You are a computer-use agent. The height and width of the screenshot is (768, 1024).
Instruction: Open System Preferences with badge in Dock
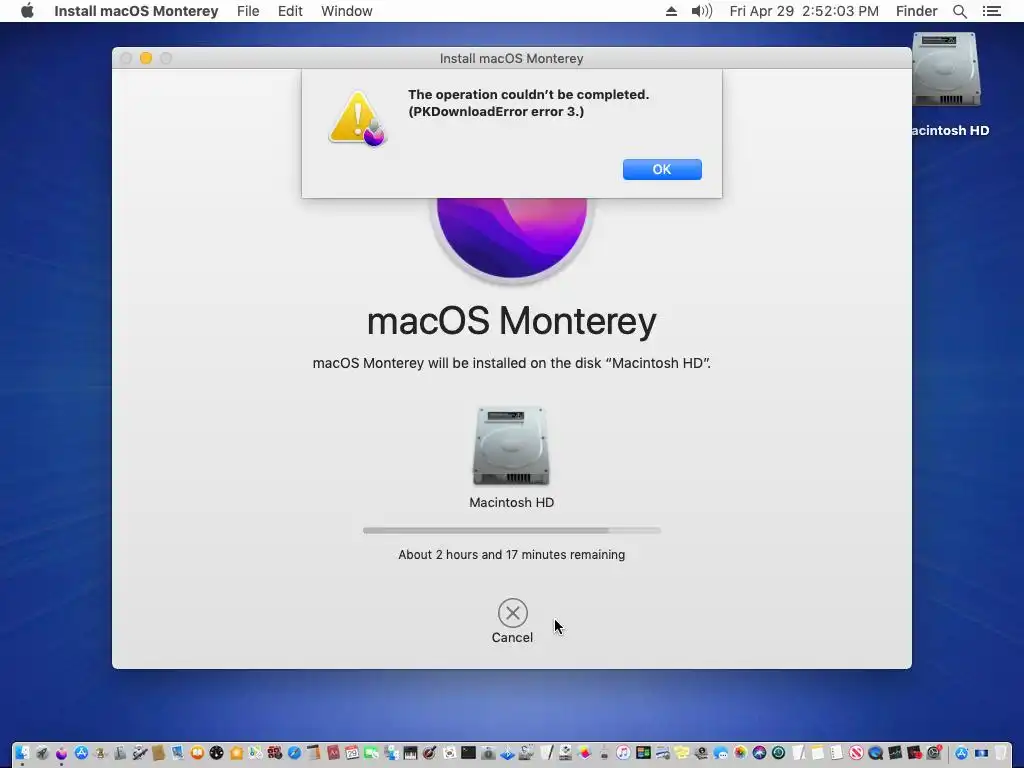pyautogui.click(x=934, y=753)
